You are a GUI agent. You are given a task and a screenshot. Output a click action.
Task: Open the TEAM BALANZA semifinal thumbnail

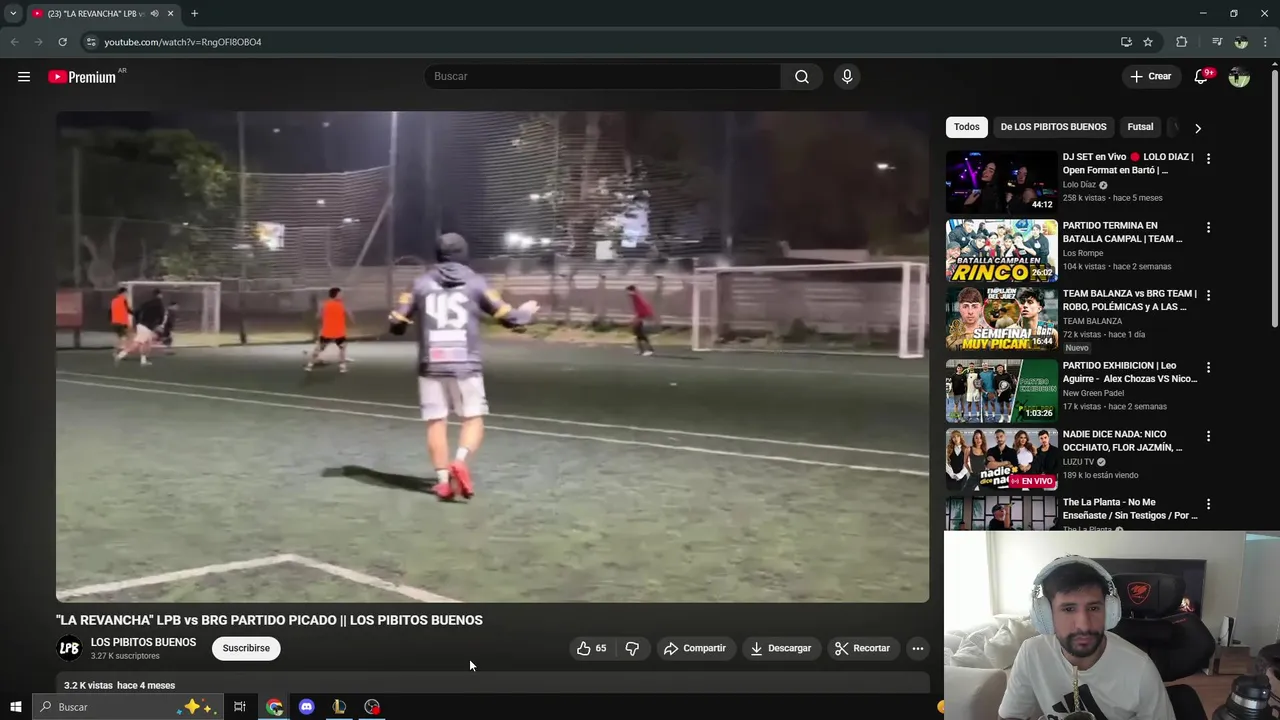tap(1001, 319)
